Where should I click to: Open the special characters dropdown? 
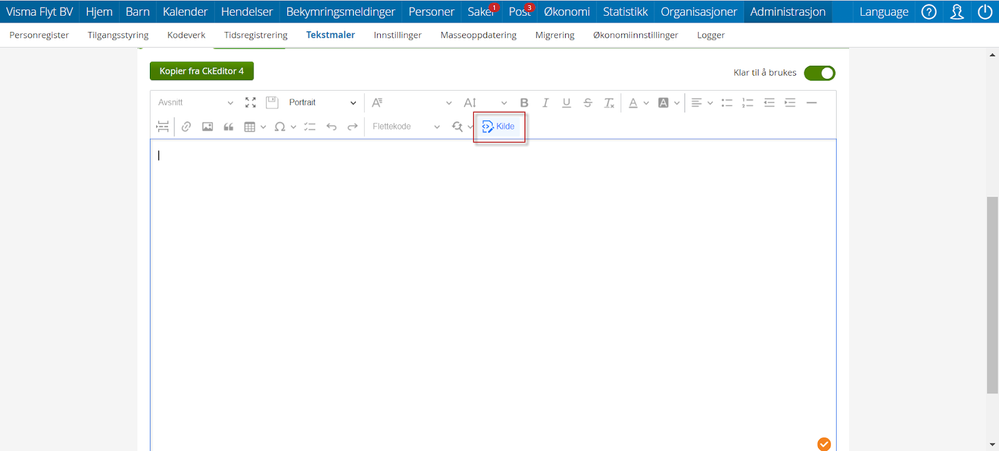point(285,126)
